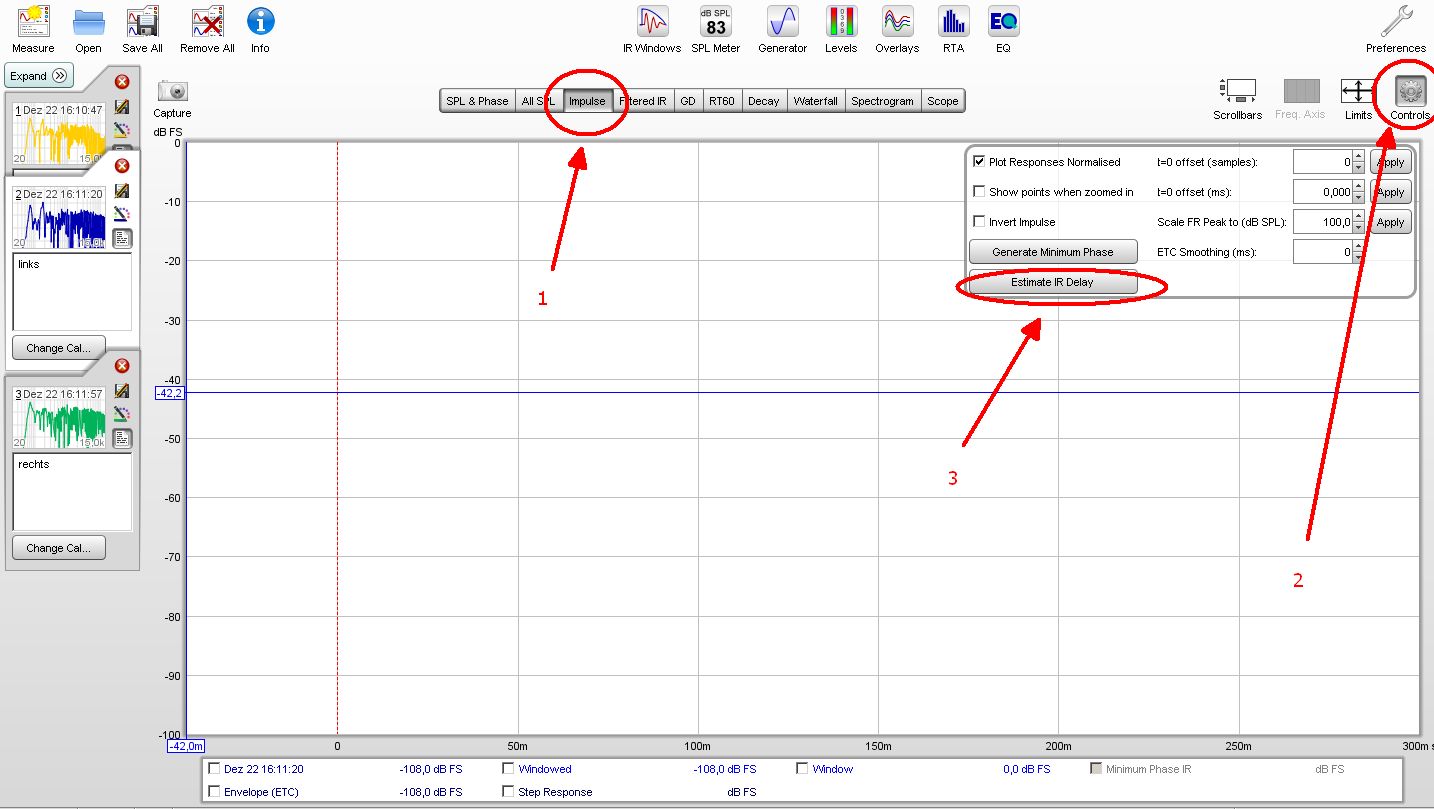Open the RTA window
Image resolution: width=1434 pixels, height=809 pixels.
953,29
